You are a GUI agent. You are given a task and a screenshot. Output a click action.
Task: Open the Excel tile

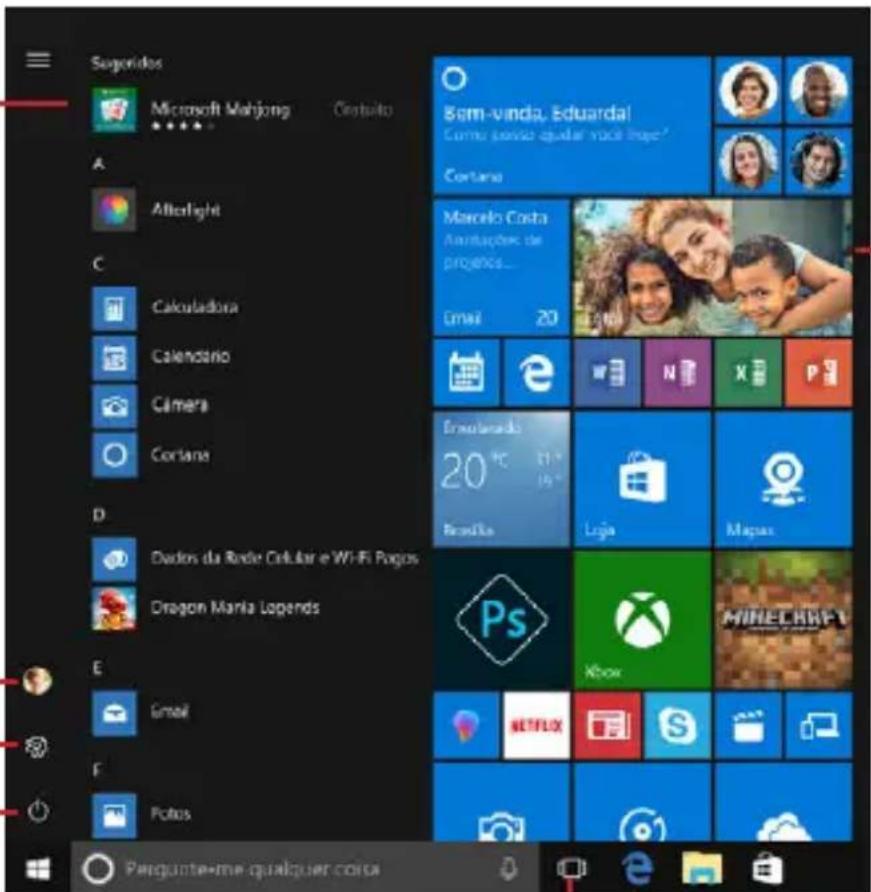pos(747,371)
